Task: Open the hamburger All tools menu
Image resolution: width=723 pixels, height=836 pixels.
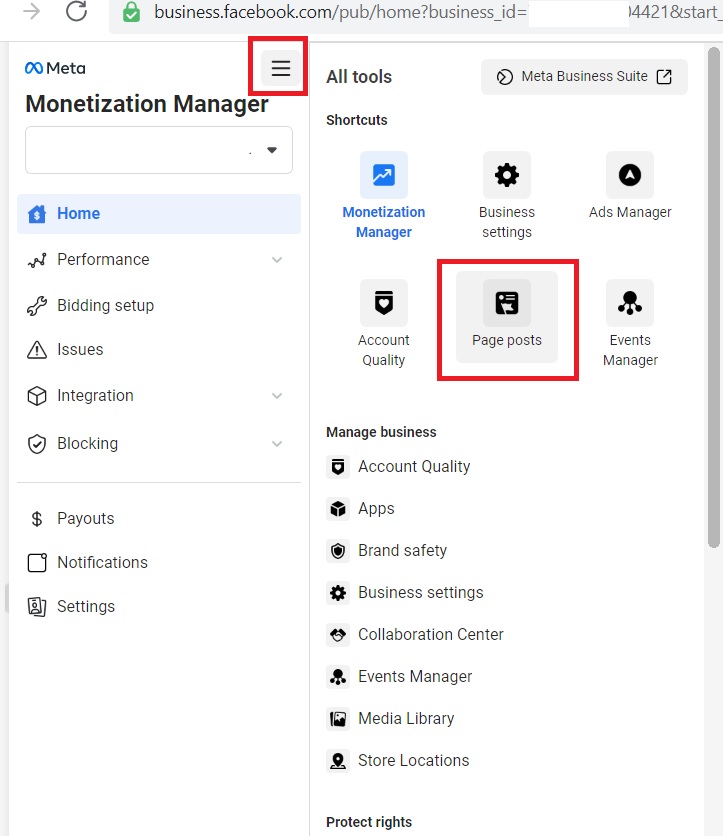Action: pos(280,68)
